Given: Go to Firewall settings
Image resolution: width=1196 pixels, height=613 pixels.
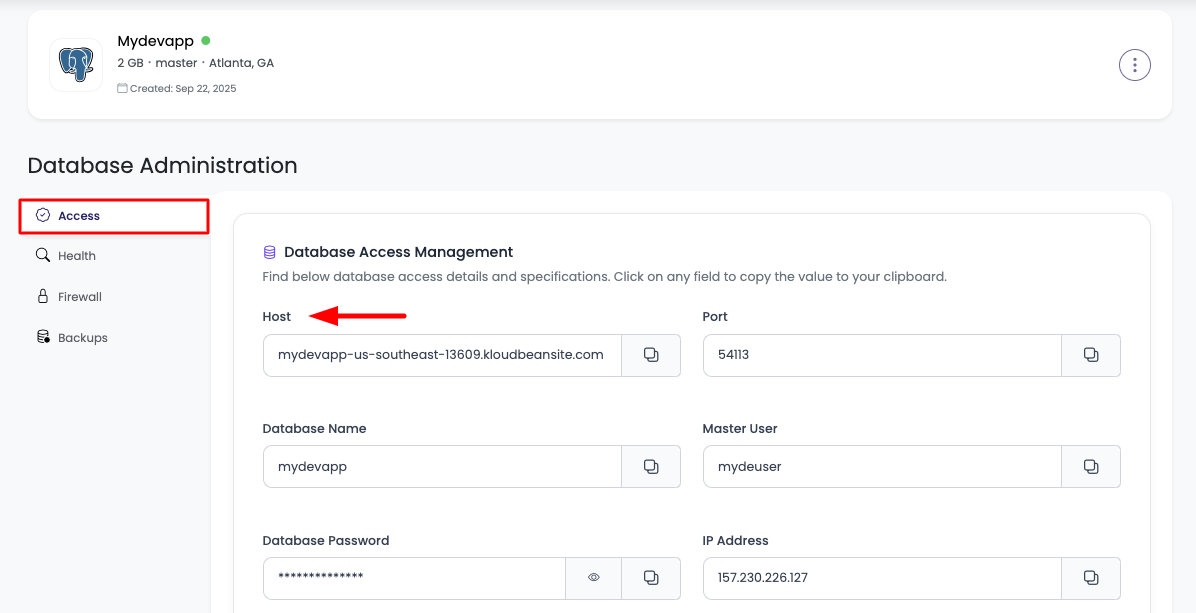Looking at the screenshot, I should pos(80,296).
